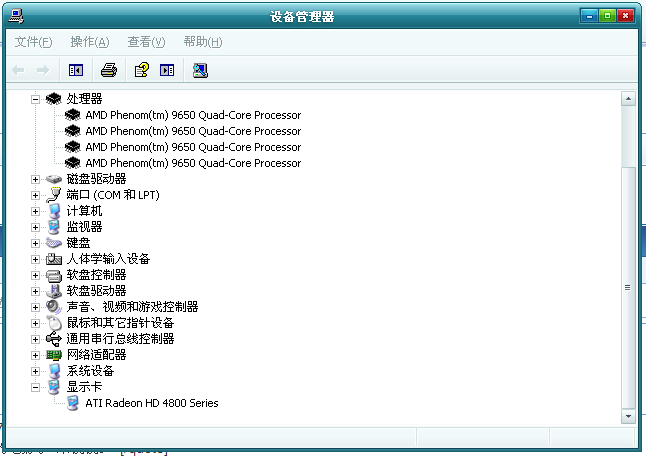Expand the 鼠标和其它指针设备 node
Image resolution: width=646 pixels, height=457 pixels.
(x=35, y=323)
